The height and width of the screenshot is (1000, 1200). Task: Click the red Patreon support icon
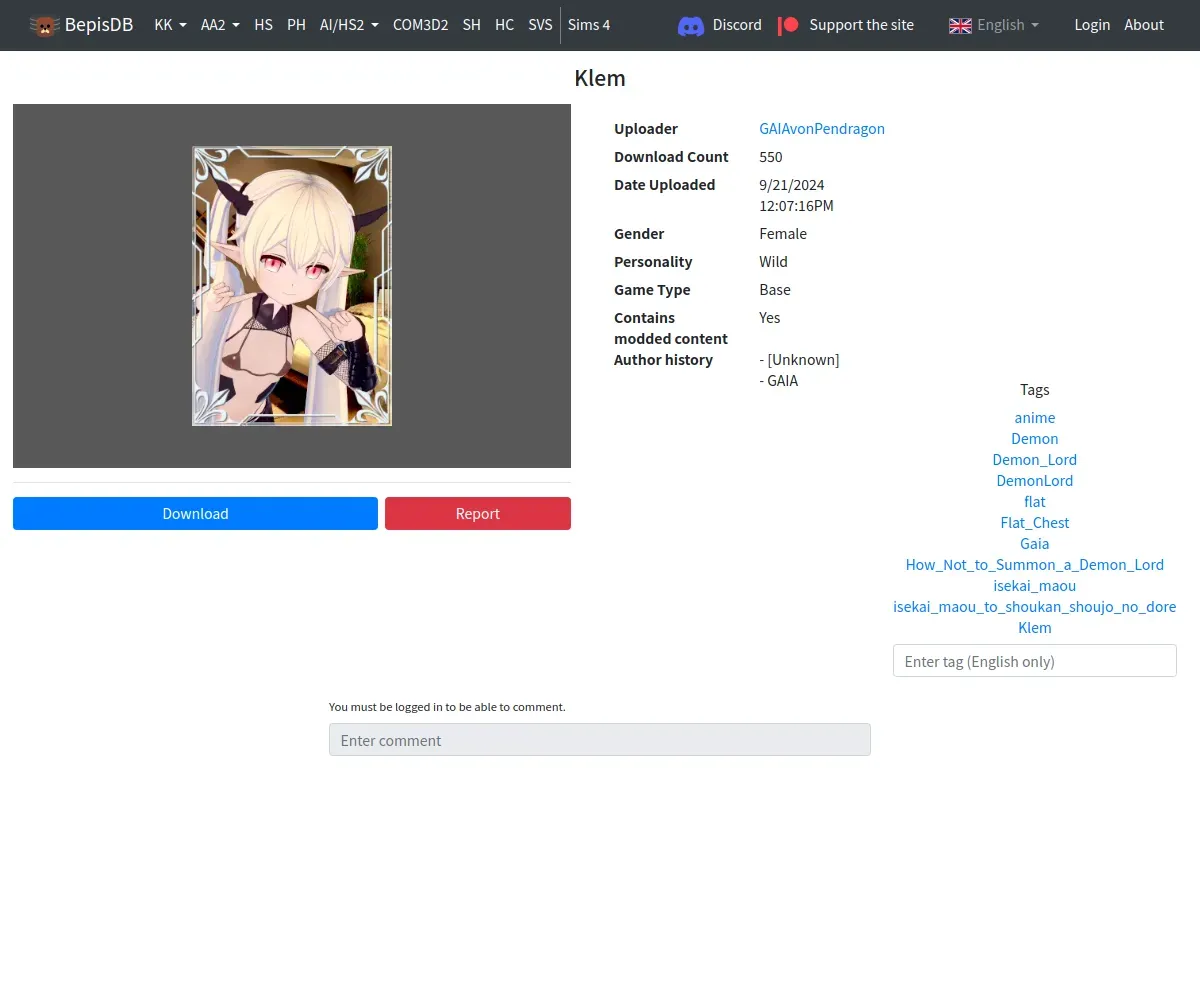[x=788, y=25]
